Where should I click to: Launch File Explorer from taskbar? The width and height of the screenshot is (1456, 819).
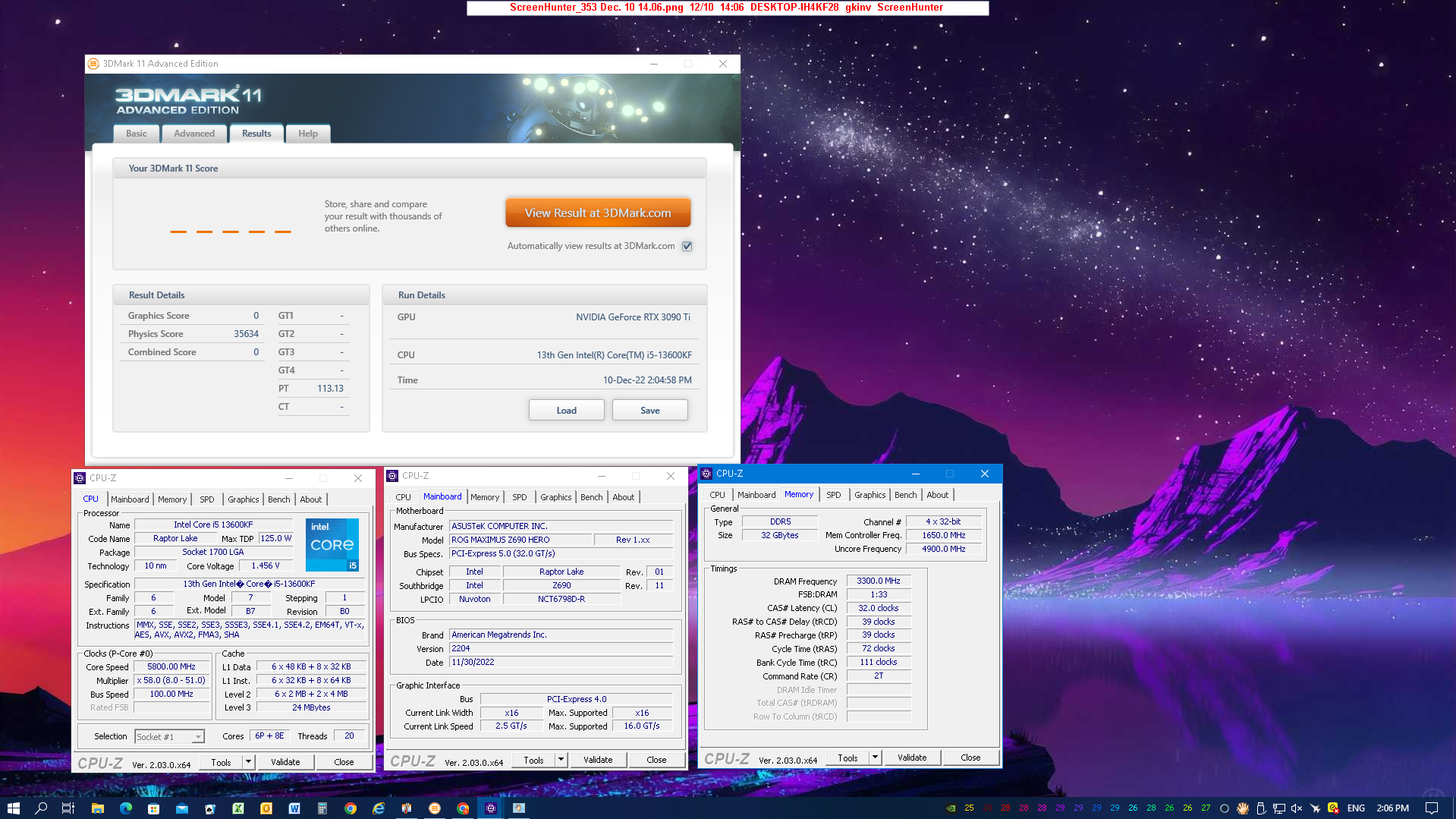point(97,808)
